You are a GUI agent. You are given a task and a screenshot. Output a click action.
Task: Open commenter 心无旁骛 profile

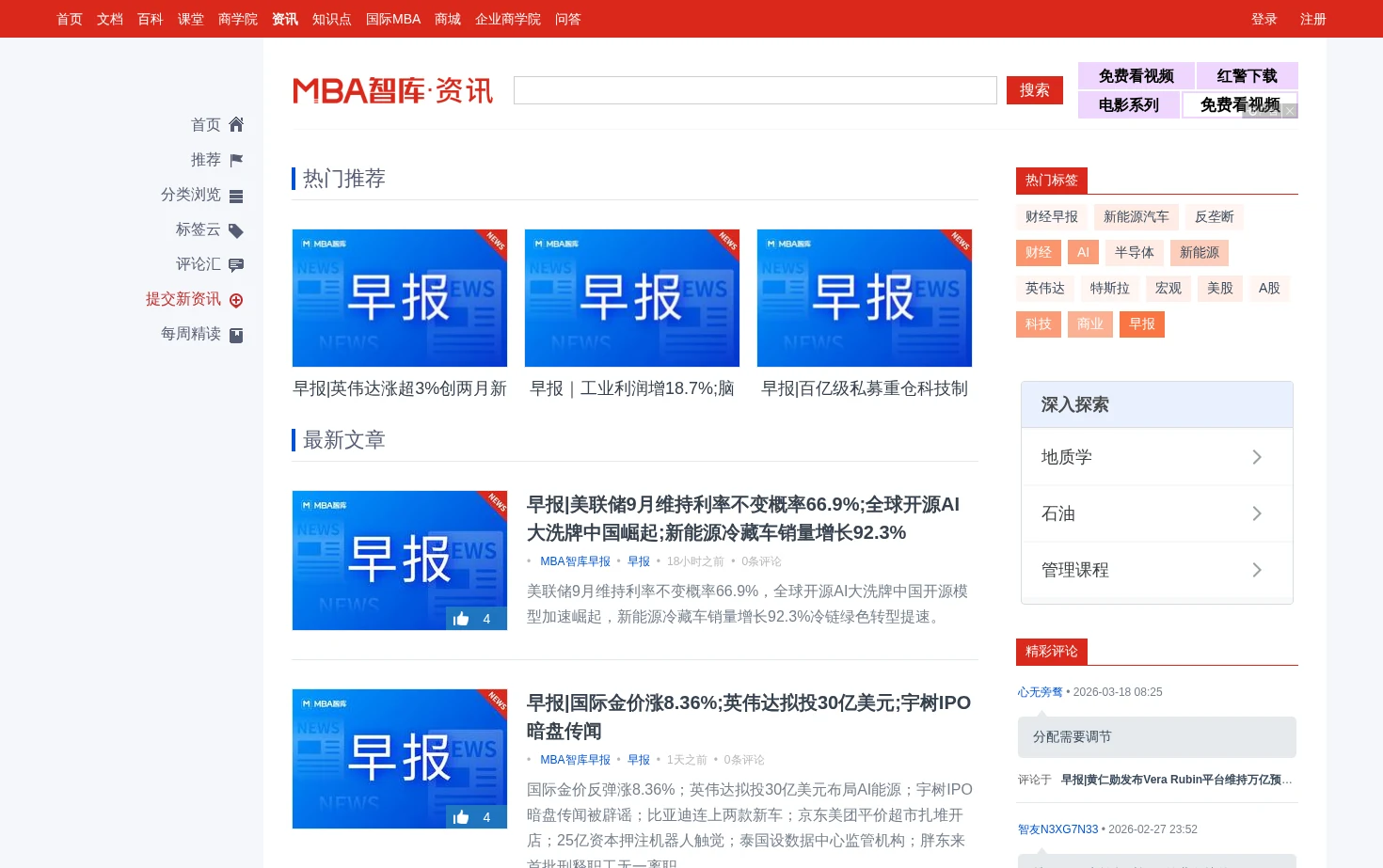click(x=1040, y=692)
